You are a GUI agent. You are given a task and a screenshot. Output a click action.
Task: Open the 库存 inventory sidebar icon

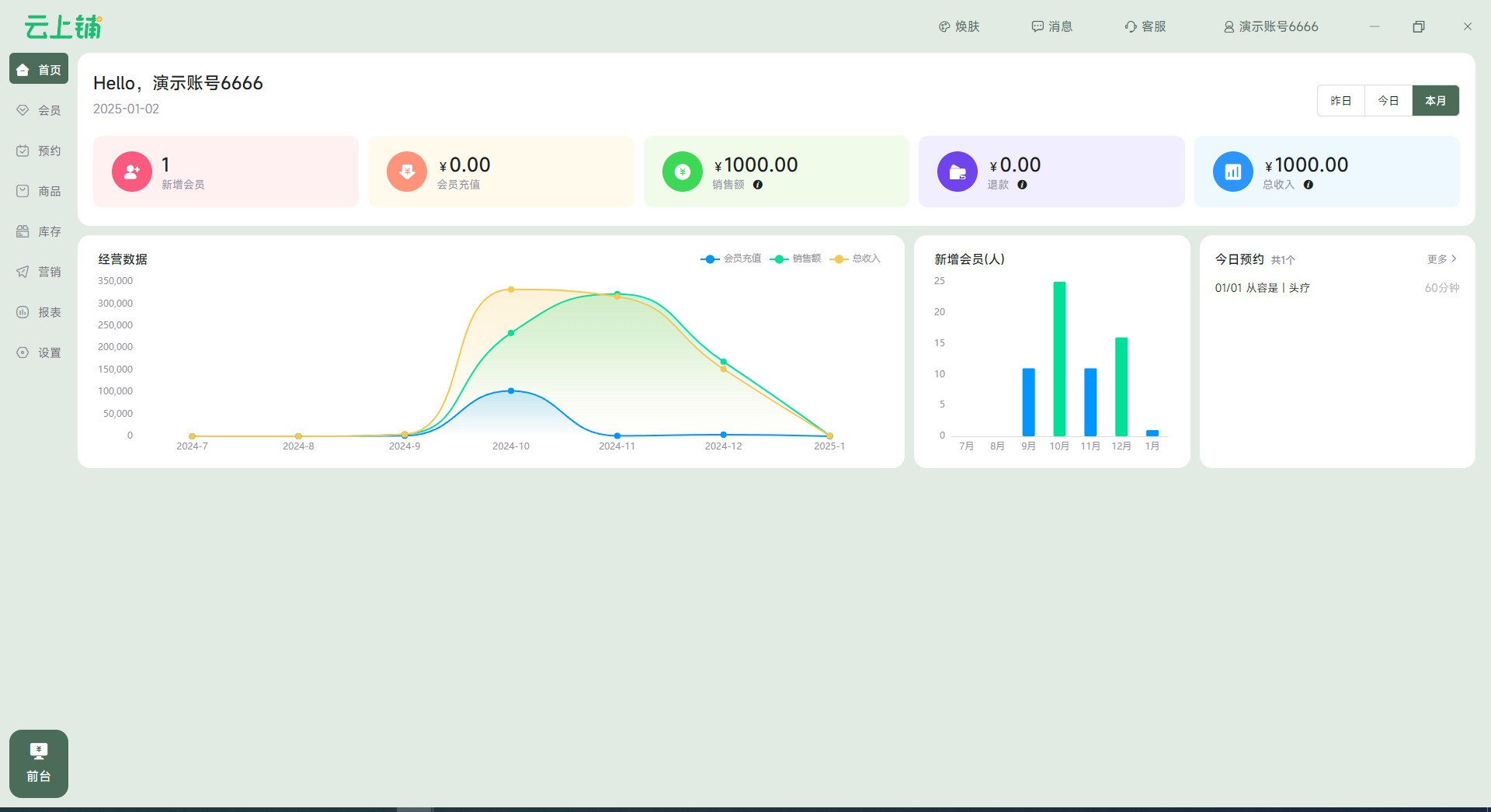23,231
